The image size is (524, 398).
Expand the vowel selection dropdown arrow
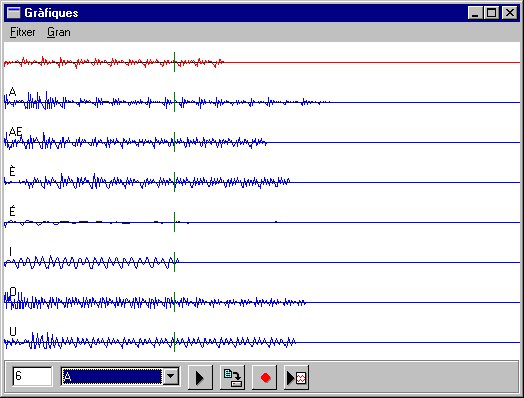pyautogui.click(x=171, y=377)
